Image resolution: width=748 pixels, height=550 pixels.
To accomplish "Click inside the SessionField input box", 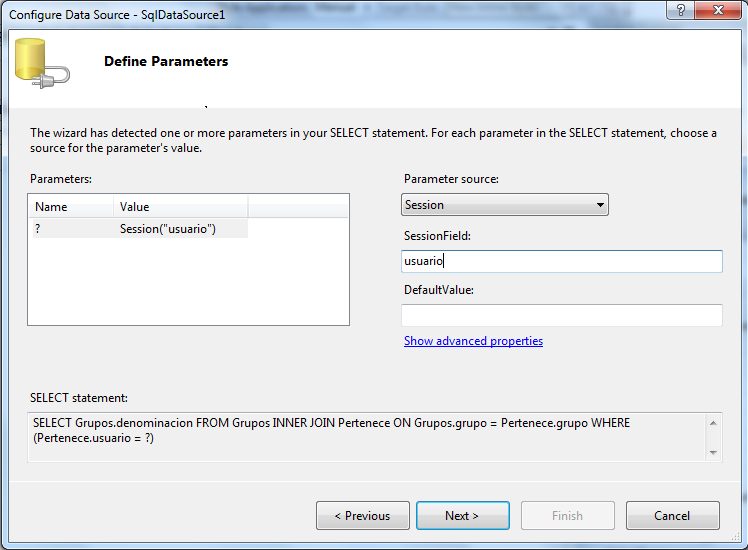I will [x=561, y=261].
